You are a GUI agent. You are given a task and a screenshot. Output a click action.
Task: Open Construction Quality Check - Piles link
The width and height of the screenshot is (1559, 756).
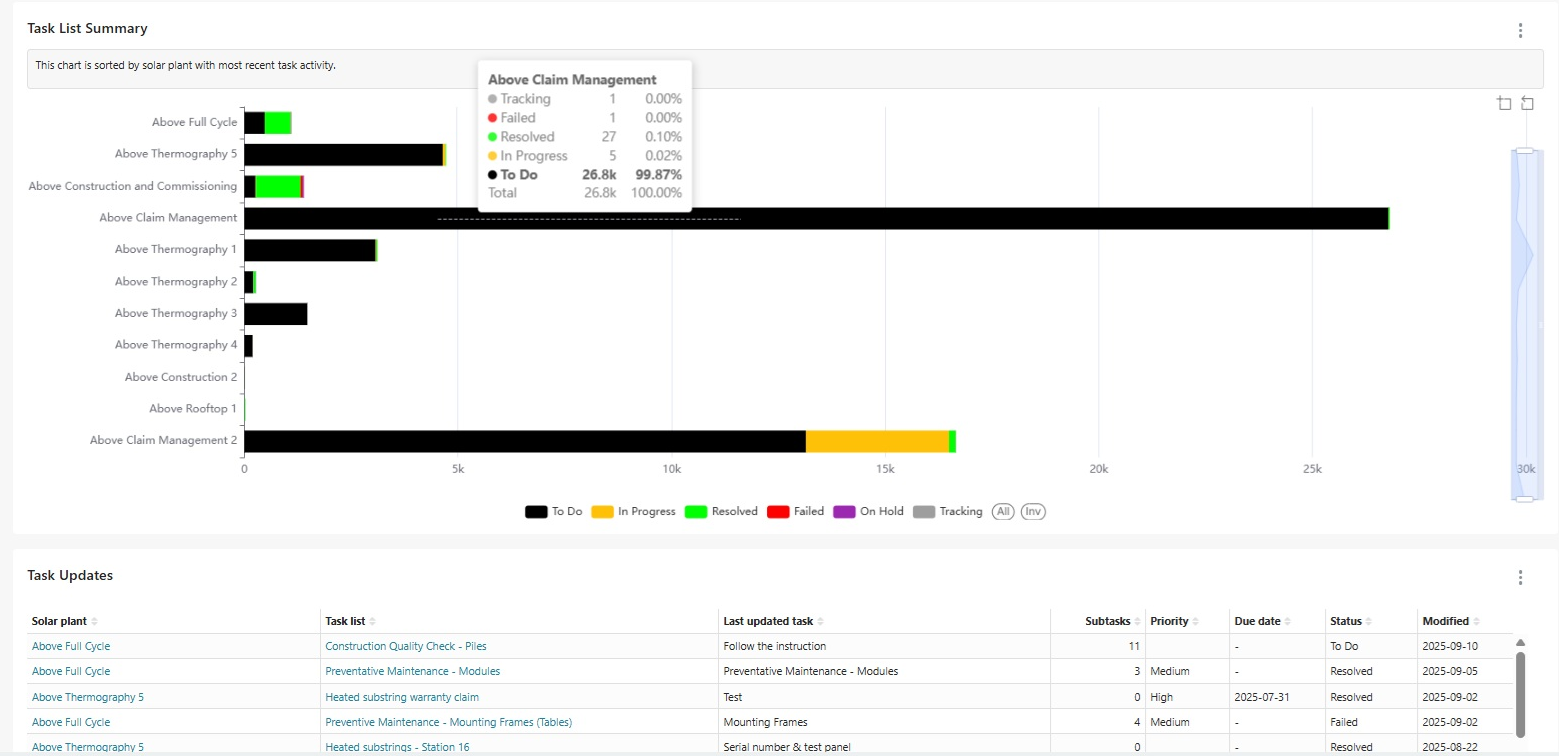pyautogui.click(x=406, y=646)
